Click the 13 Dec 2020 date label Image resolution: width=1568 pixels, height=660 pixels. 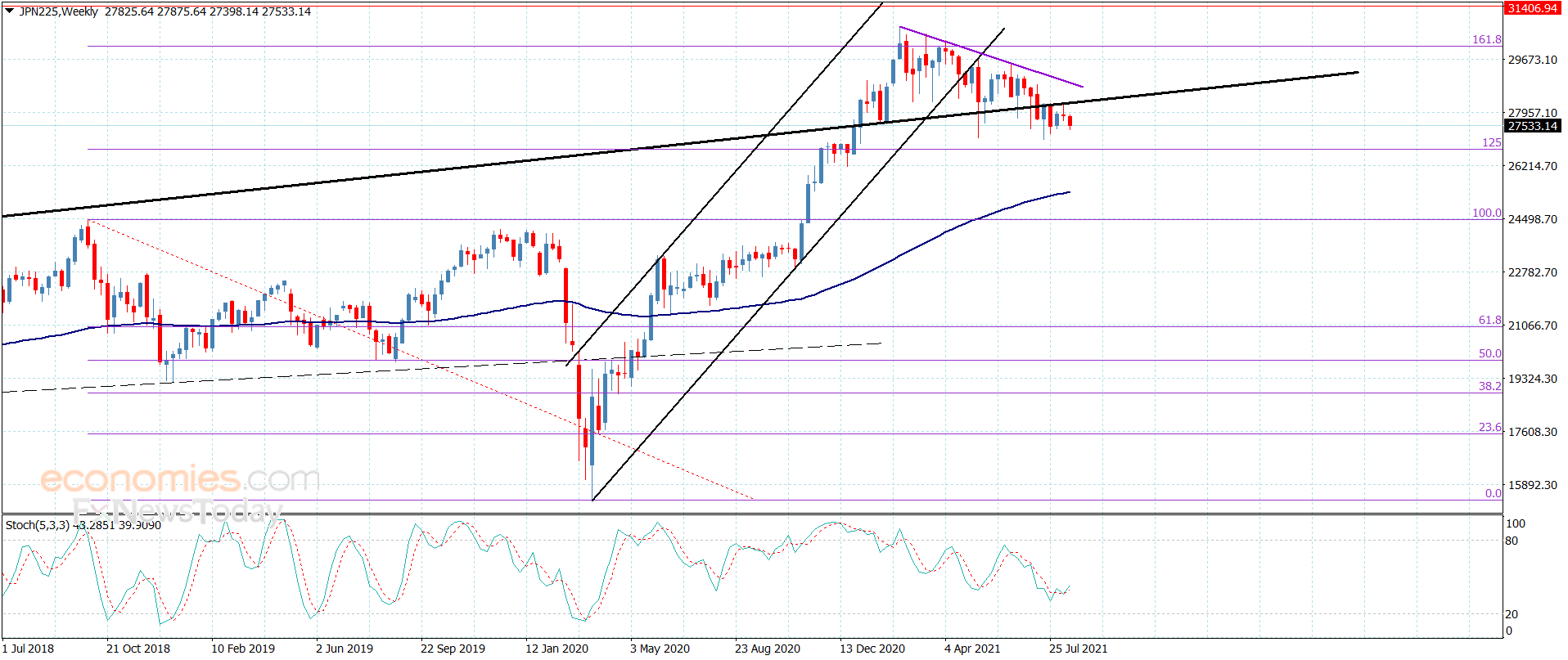point(872,649)
